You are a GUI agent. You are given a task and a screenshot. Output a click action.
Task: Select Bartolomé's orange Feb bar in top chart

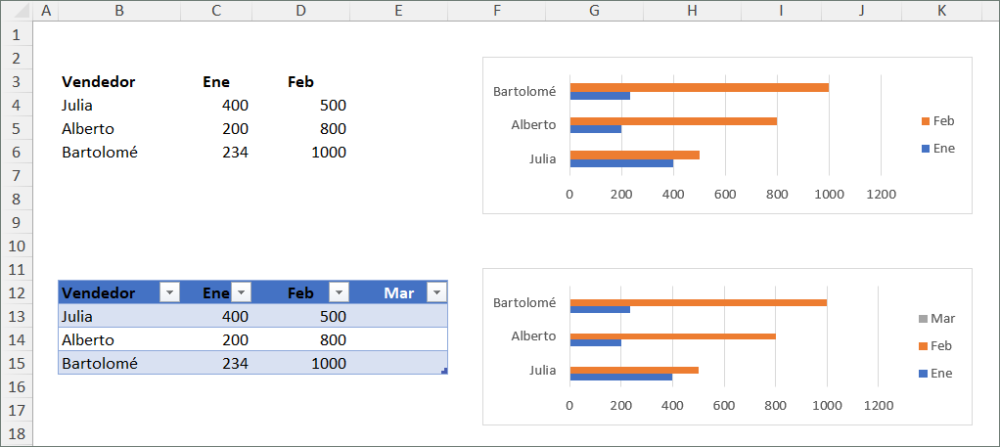coord(699,87)
